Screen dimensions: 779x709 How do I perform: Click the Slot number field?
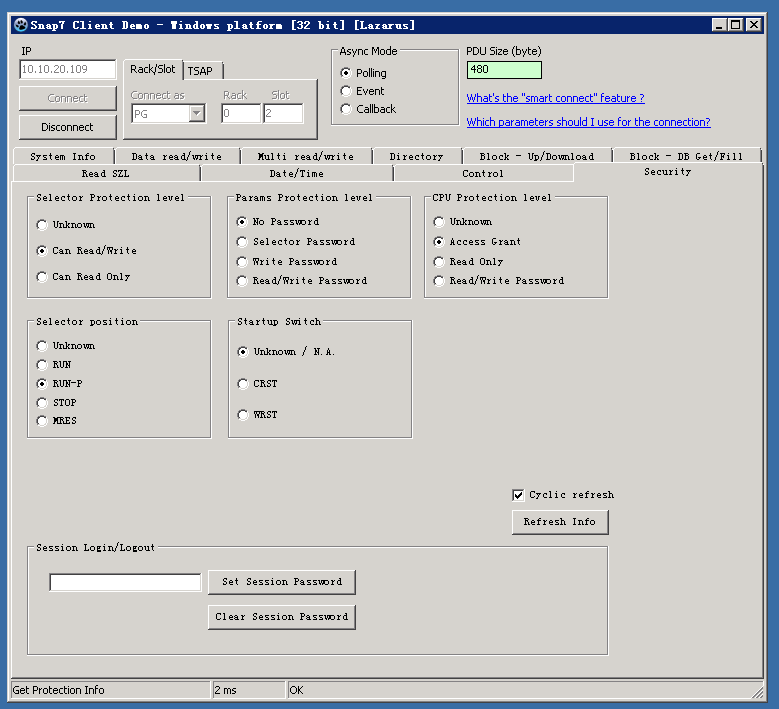[283, 114]
